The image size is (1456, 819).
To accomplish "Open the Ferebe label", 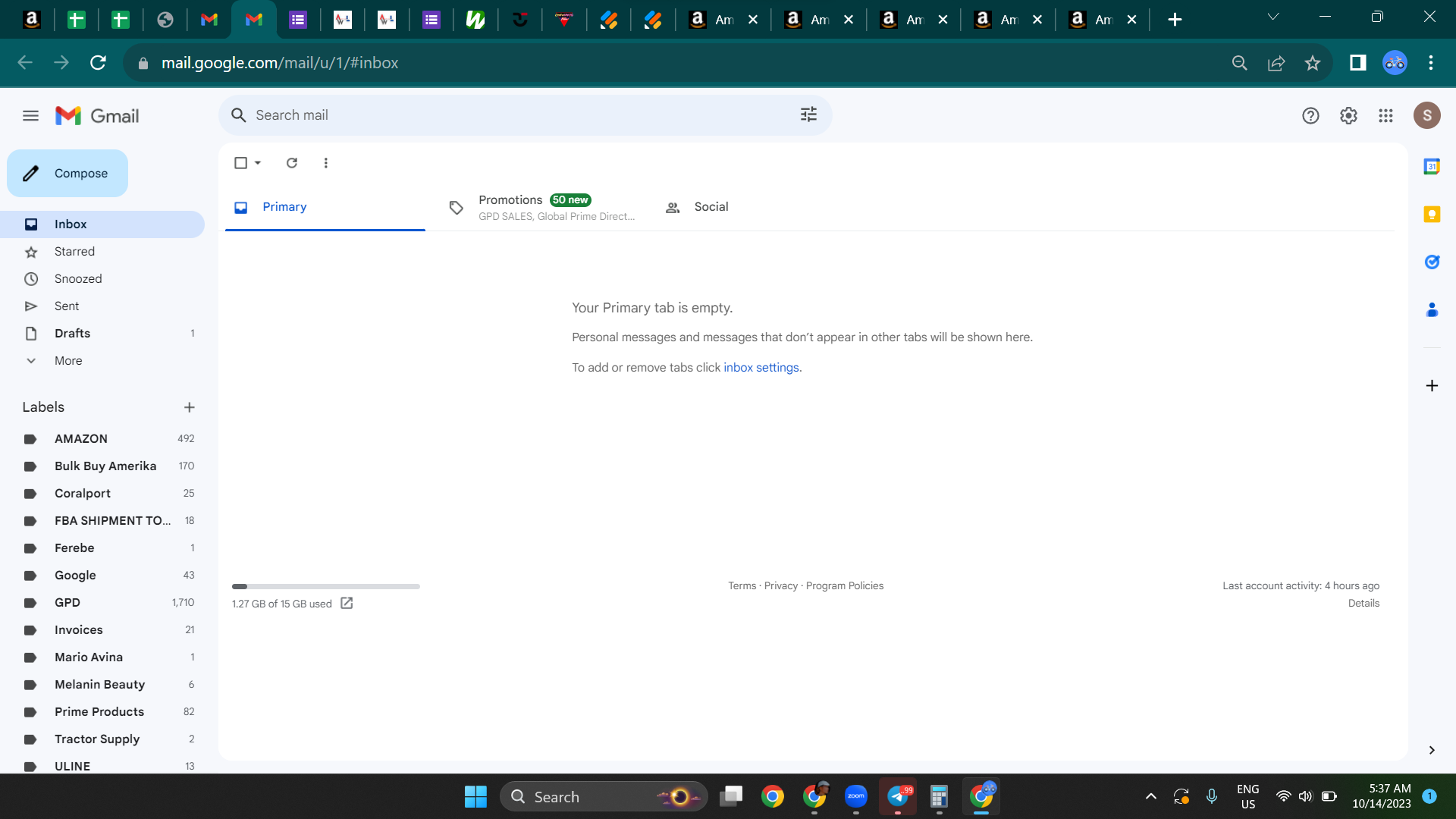I will point(102,548).
